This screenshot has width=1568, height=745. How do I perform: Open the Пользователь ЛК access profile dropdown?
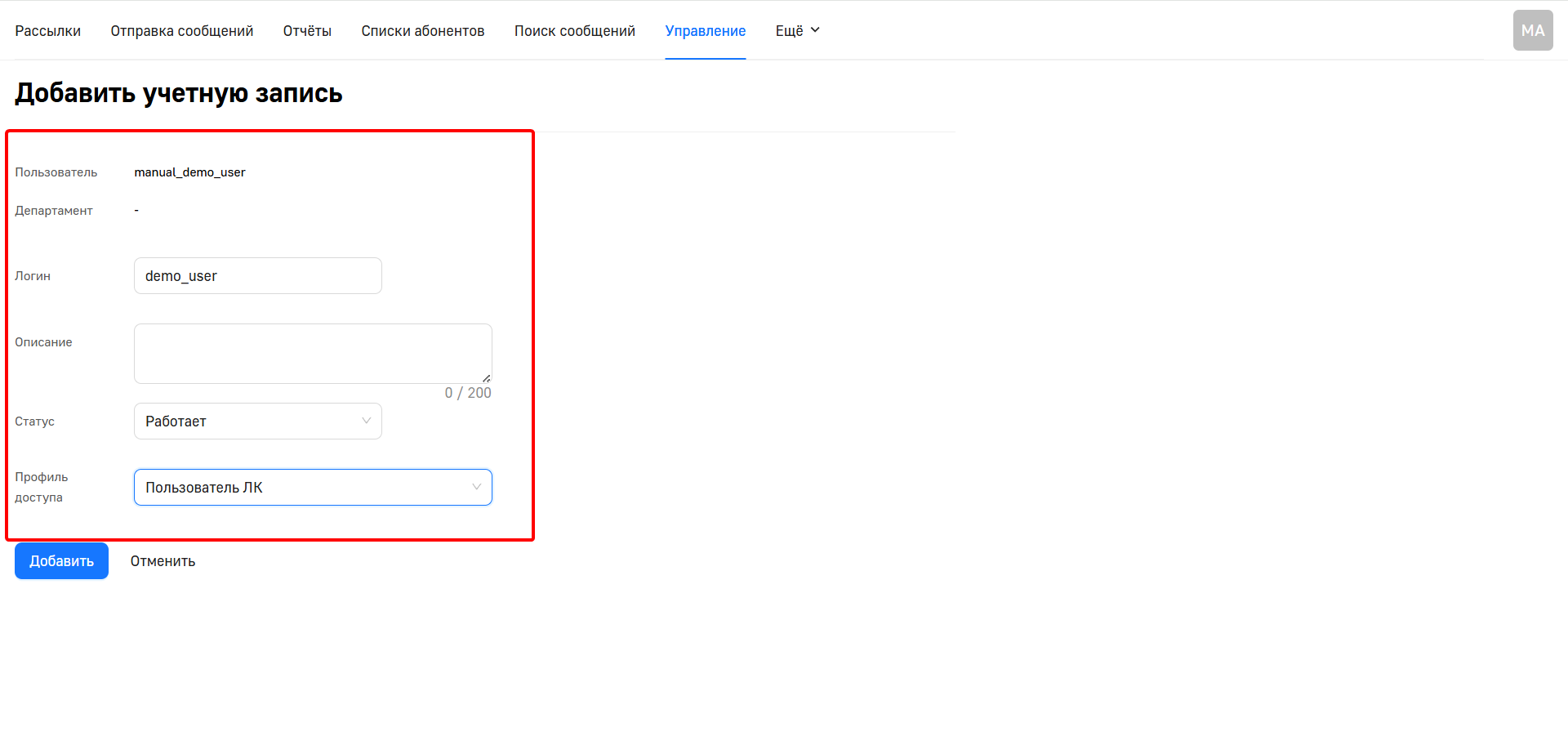[312, 487]
